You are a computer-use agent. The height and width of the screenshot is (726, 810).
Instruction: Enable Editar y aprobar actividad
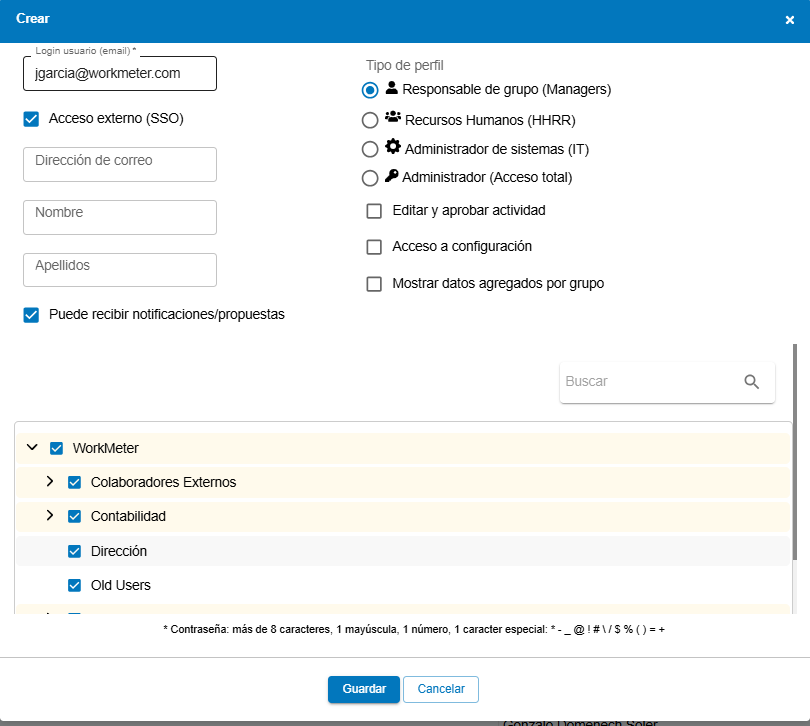(x=374, y=211)
